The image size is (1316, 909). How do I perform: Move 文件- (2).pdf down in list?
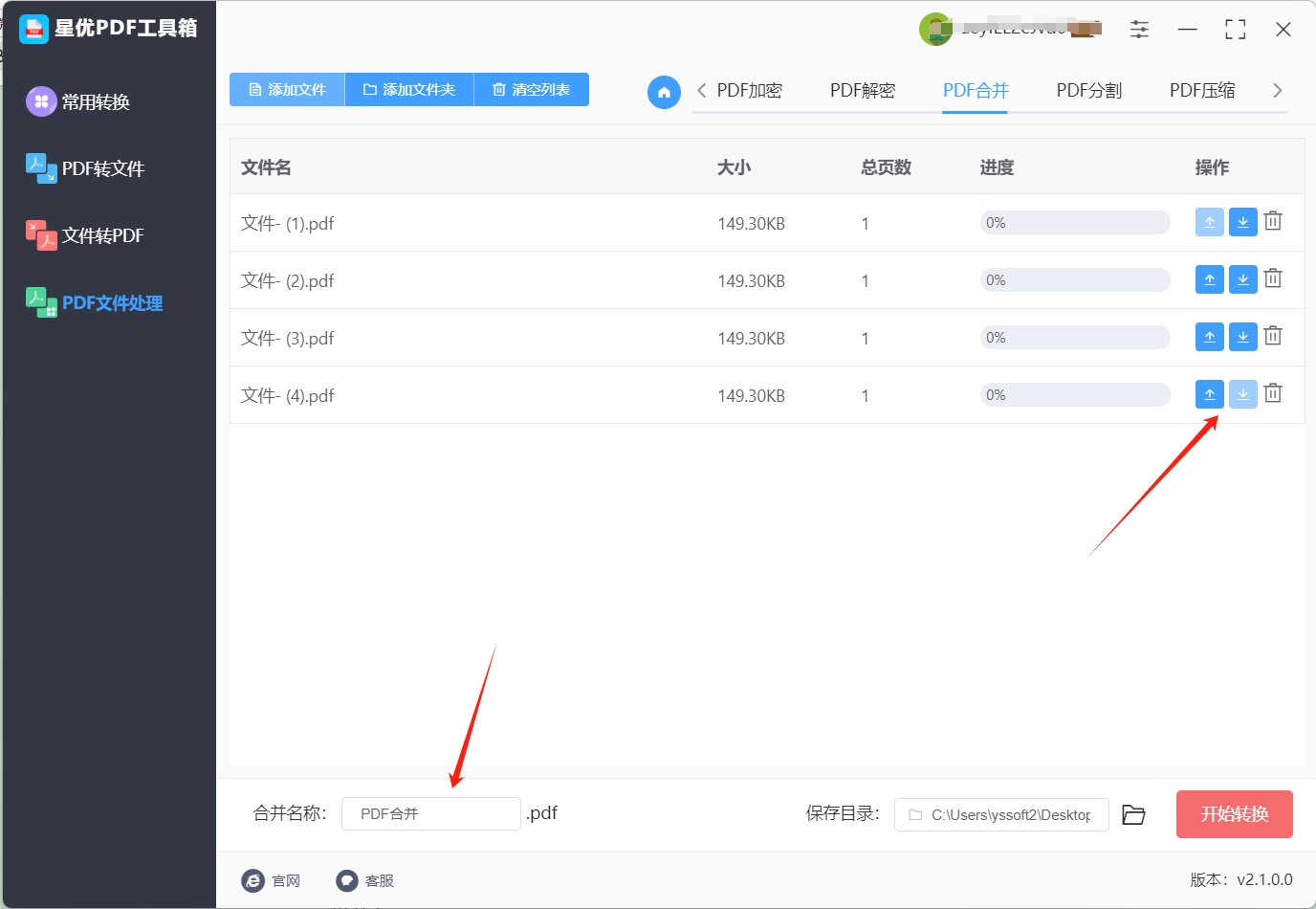coord(1242,279)
